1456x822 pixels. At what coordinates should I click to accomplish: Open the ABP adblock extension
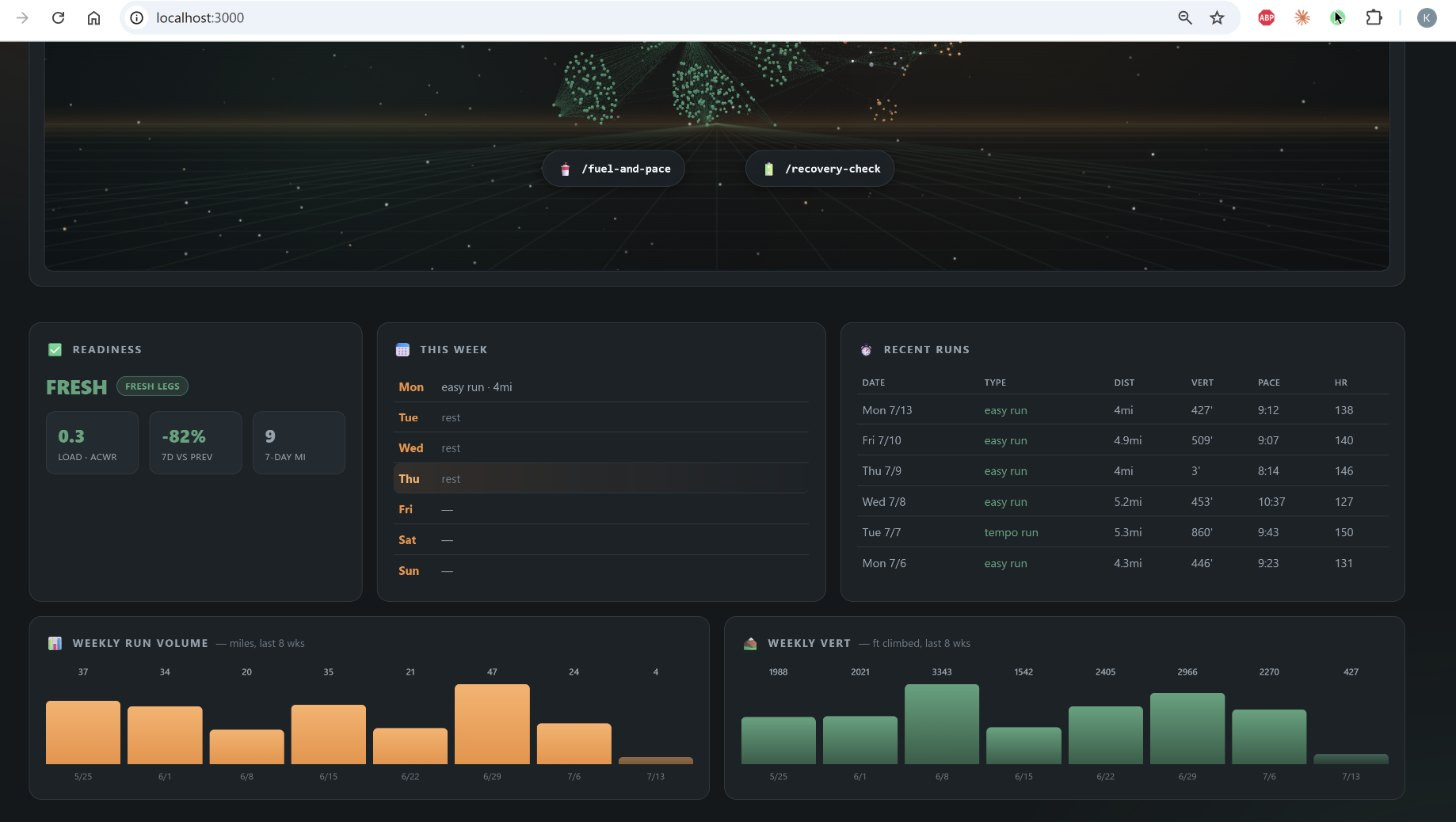1266,18
